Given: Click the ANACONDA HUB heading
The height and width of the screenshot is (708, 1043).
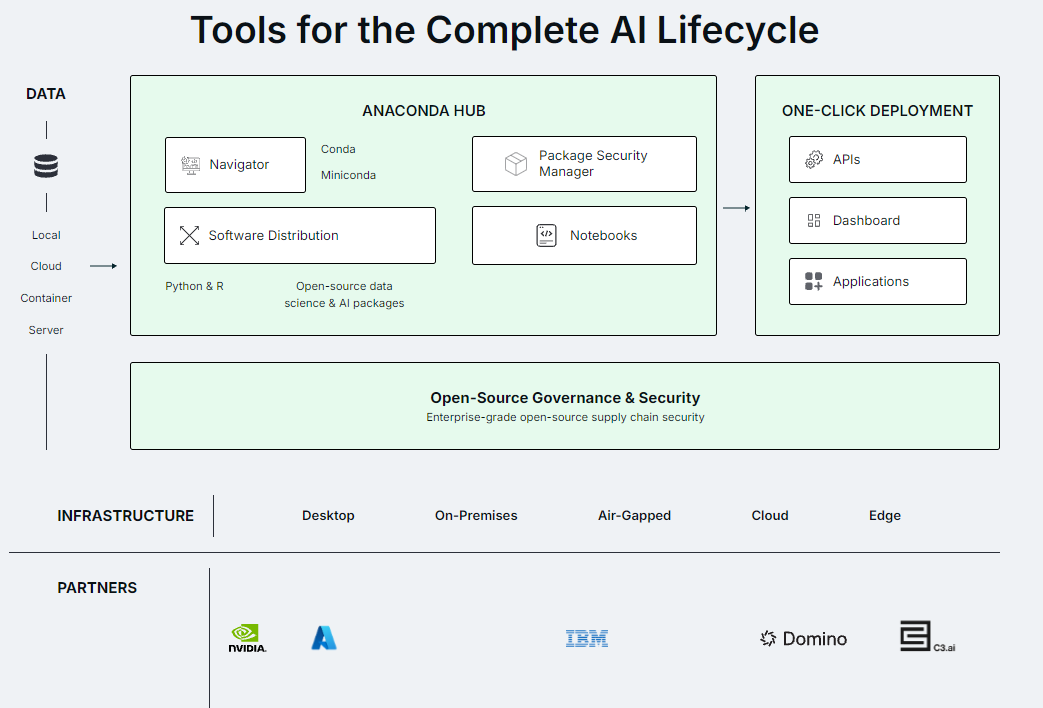Looking at the screenshot, I should pyautogui.click(x=424, y=111).
